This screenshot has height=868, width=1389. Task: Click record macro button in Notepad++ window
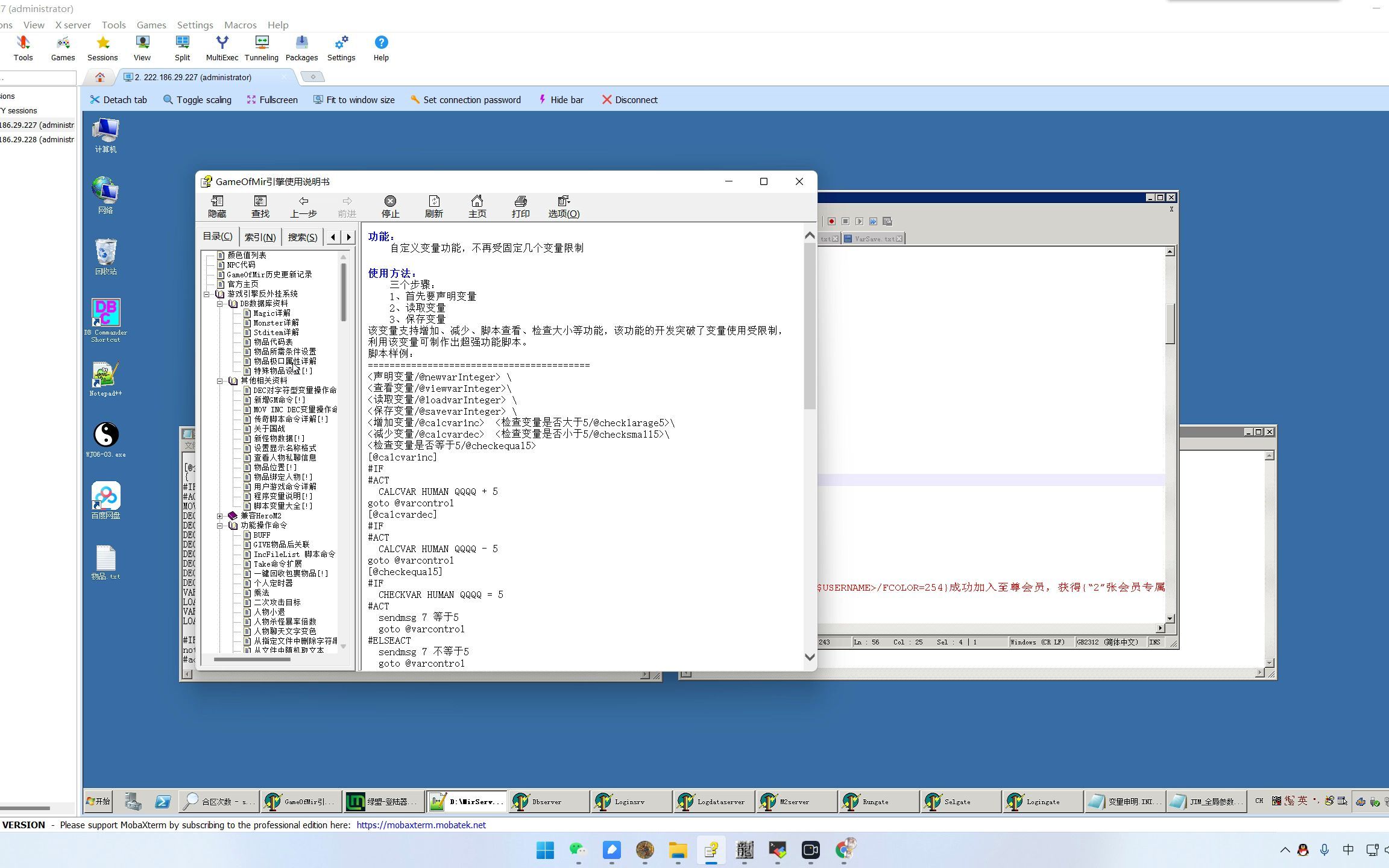click(831, 221)
